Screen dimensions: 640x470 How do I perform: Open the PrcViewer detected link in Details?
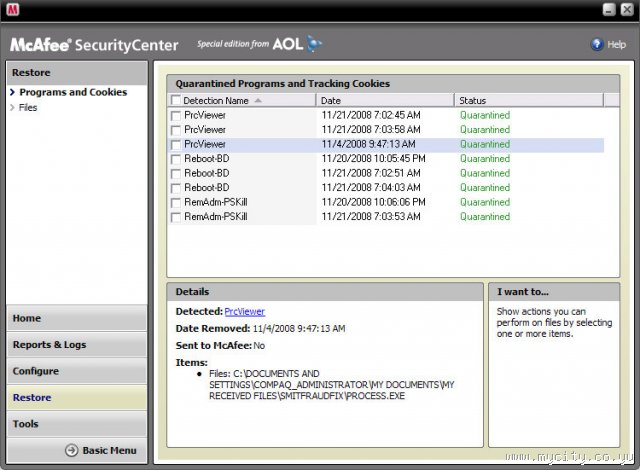pos(244,312)
